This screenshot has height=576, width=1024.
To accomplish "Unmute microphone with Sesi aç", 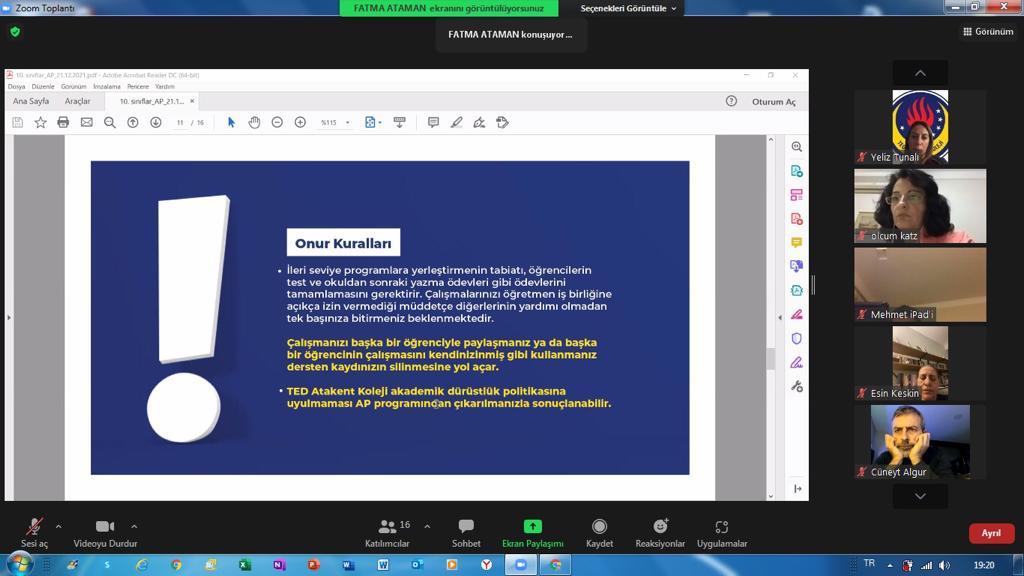I will pos(35,533).
